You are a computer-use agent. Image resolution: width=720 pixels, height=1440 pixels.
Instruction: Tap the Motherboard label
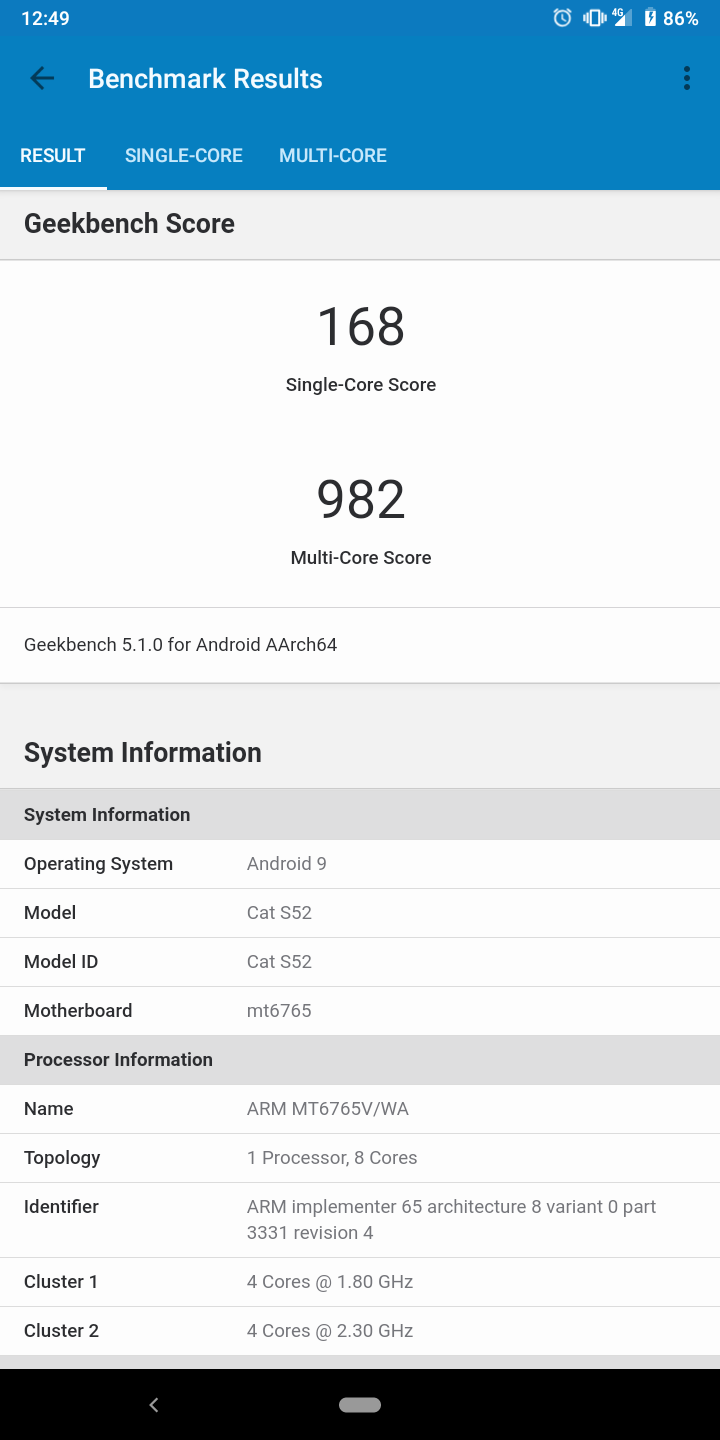pyautogui.click(x=78, y=1011)
